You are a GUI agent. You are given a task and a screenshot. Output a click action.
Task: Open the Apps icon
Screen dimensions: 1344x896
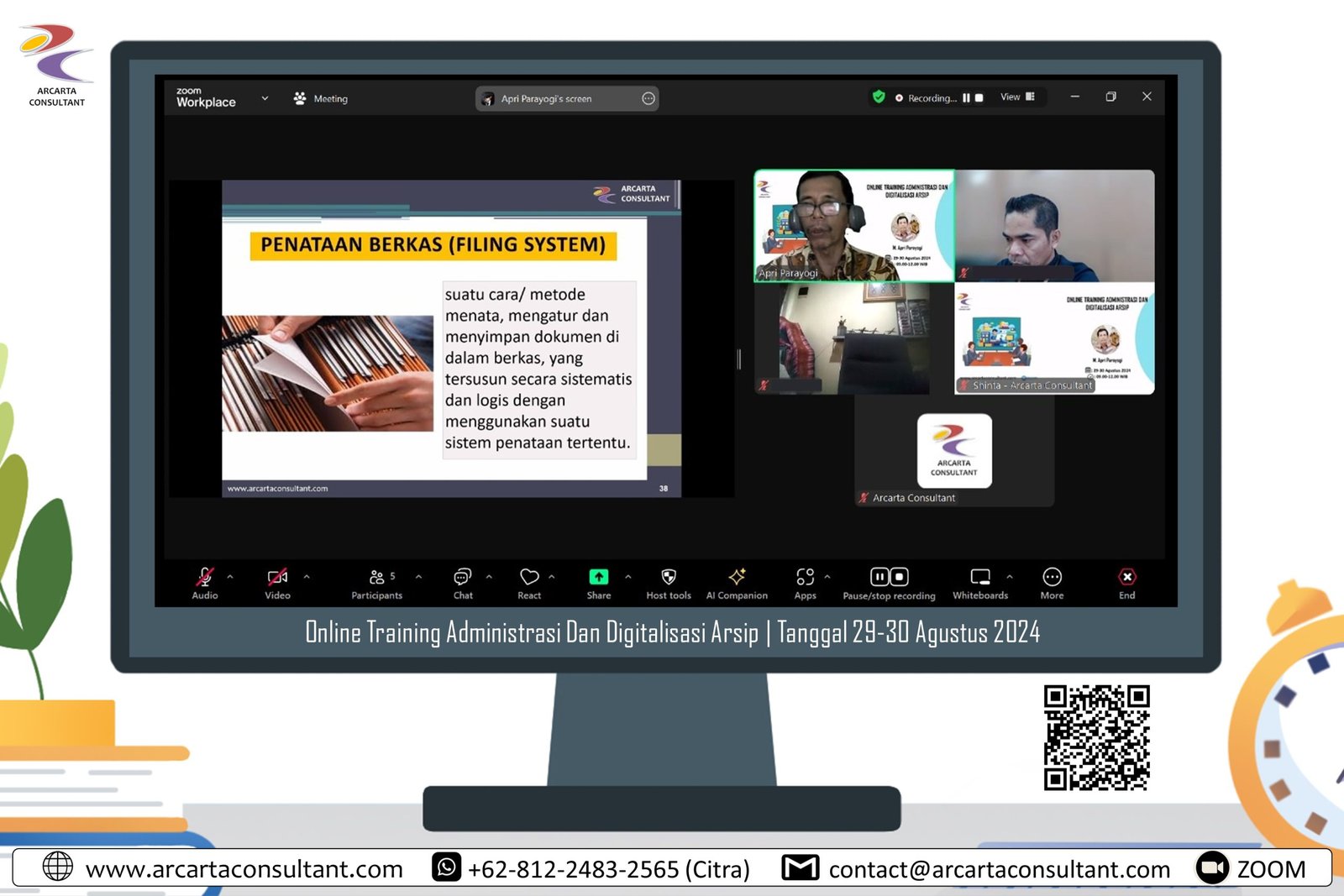pos(805,578)
